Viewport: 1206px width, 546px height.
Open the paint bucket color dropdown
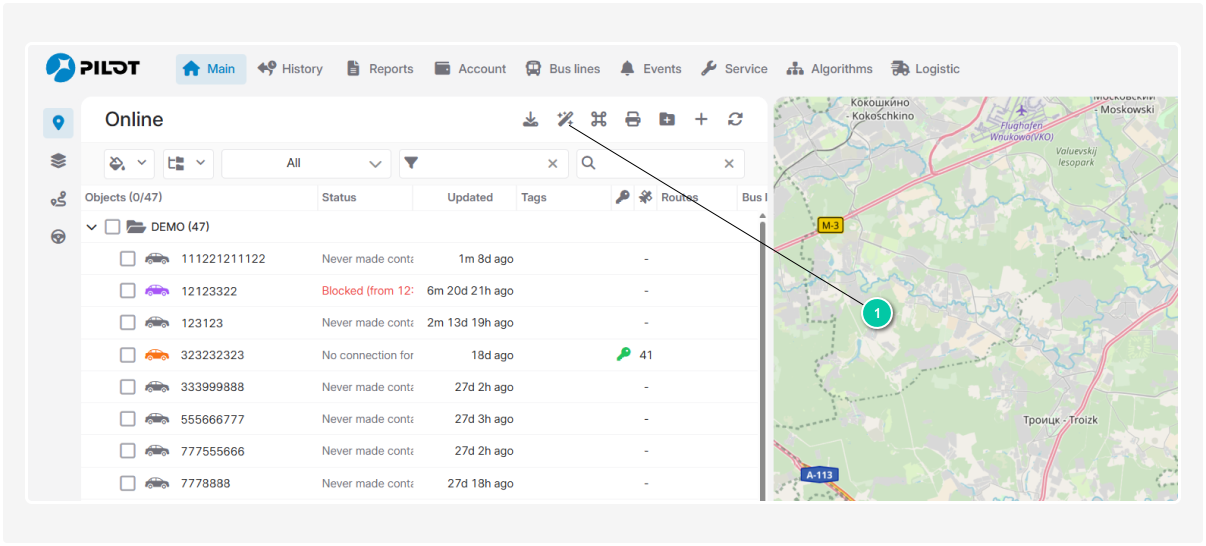pos(129,163)
